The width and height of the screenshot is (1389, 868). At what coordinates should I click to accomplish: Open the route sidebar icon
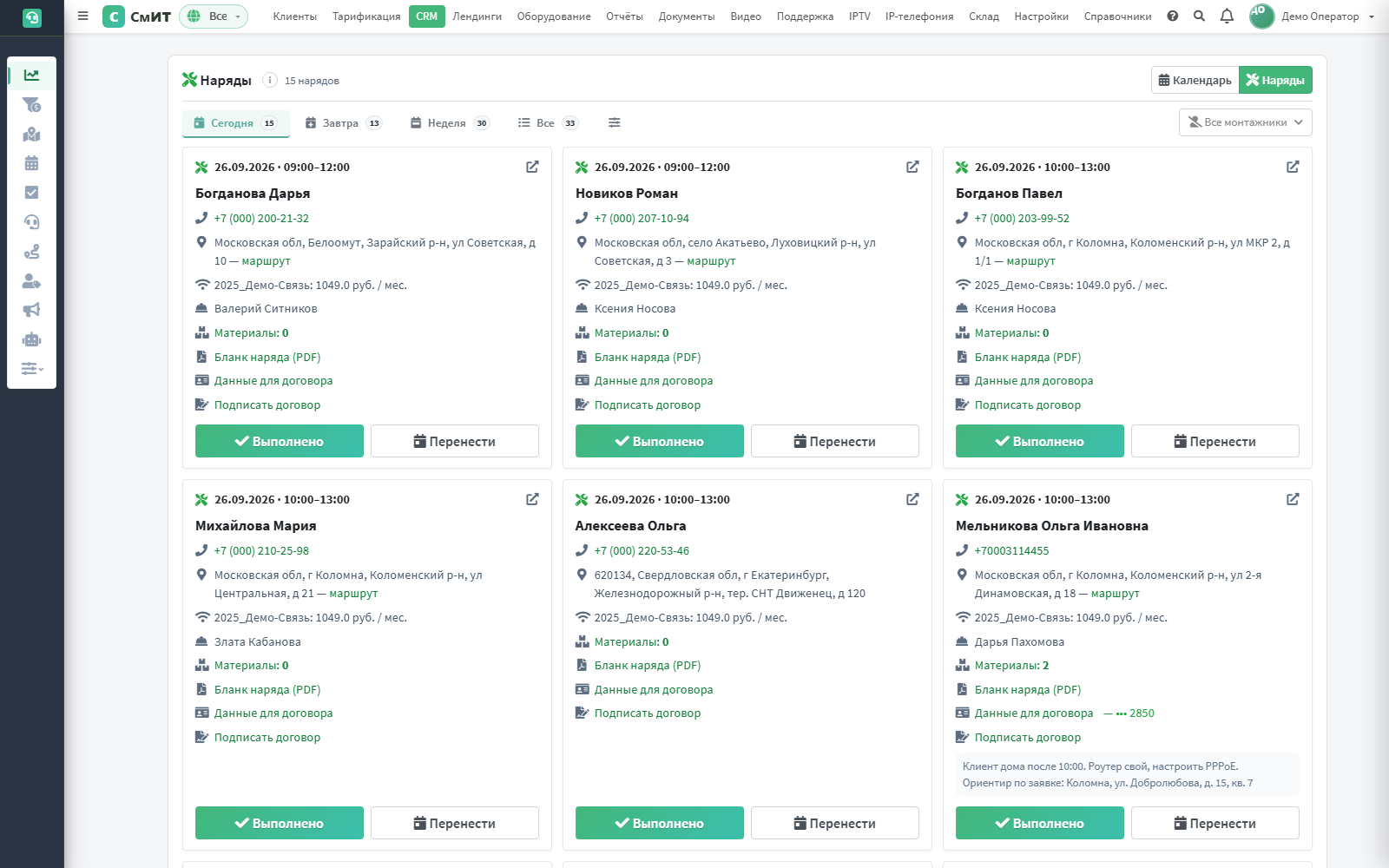[31, 252]
